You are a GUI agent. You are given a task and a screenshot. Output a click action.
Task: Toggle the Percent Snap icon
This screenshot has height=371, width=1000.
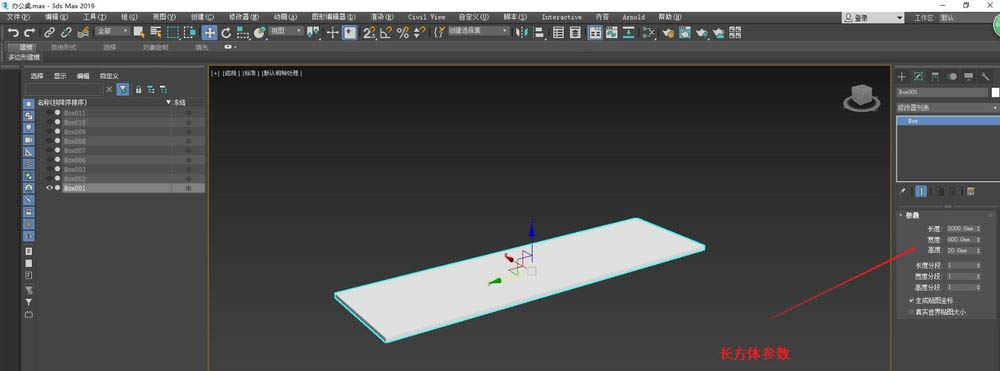click(x=402, y=33)
